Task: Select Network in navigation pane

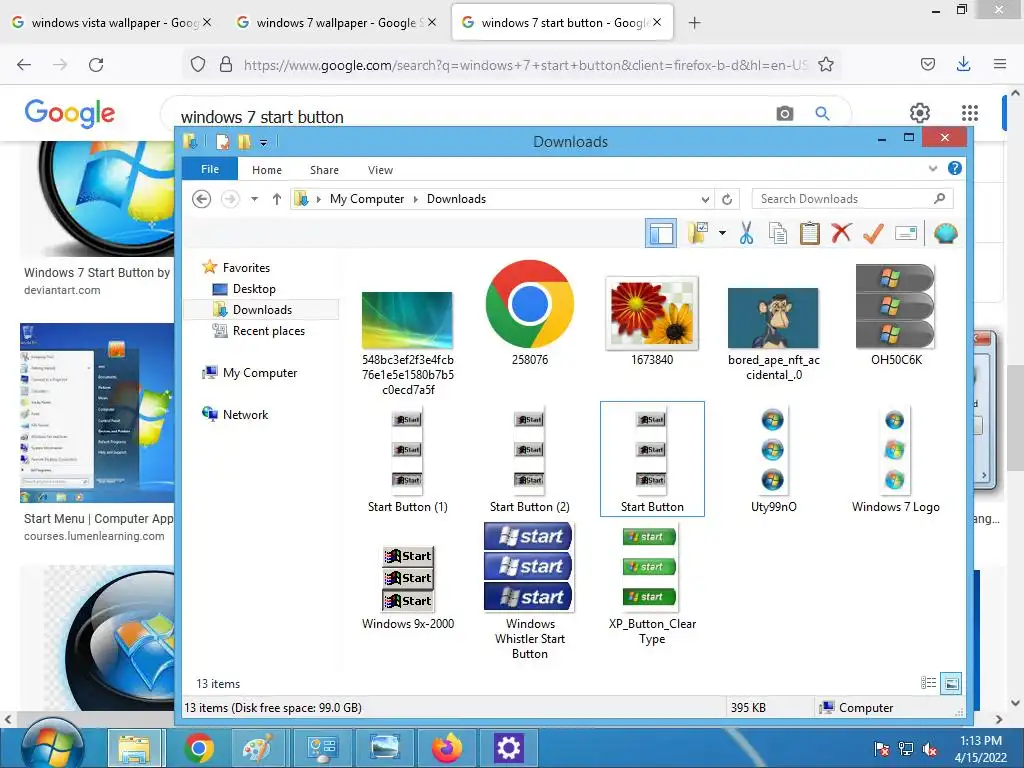Action: click(245, 414)
